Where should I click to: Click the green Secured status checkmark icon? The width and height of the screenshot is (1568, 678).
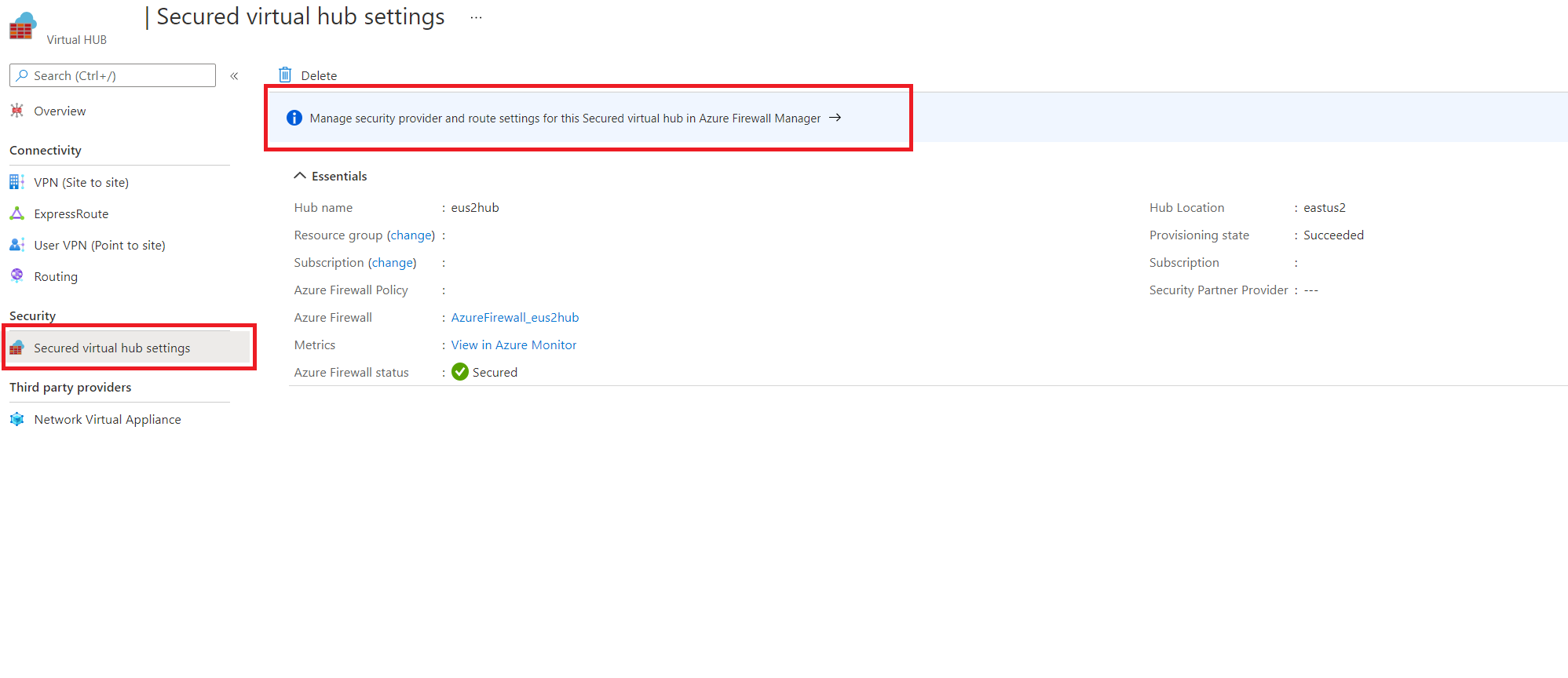[460, 372]
